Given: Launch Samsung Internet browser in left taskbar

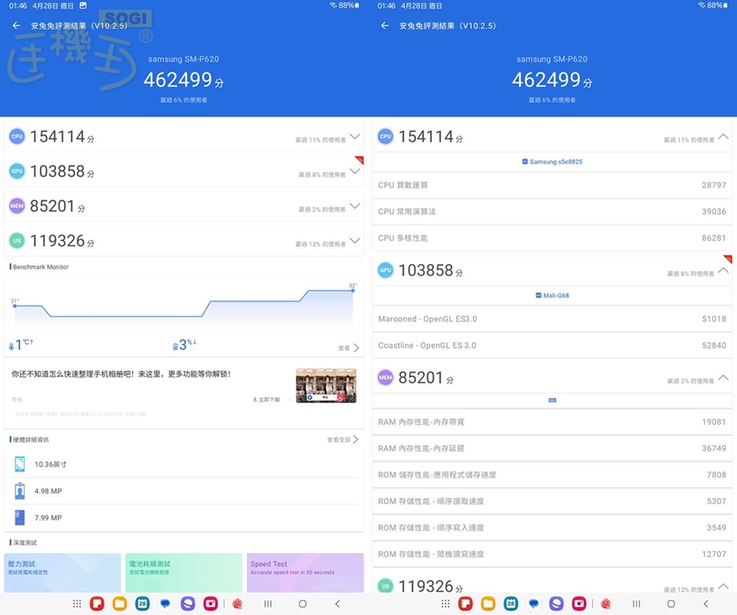Looking at the screenshot, I should tap(188, 604).
